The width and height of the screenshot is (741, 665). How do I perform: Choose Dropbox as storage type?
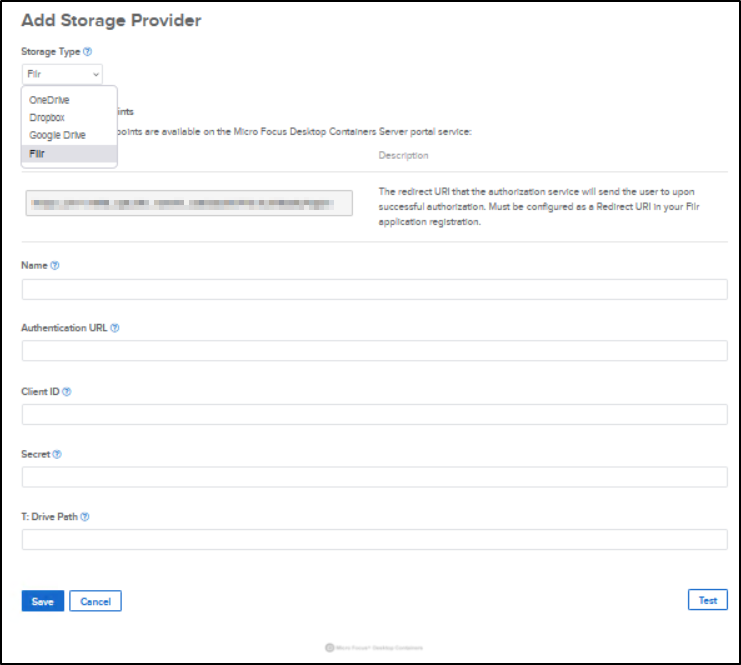pyautogui.click(x=47, y=117)
